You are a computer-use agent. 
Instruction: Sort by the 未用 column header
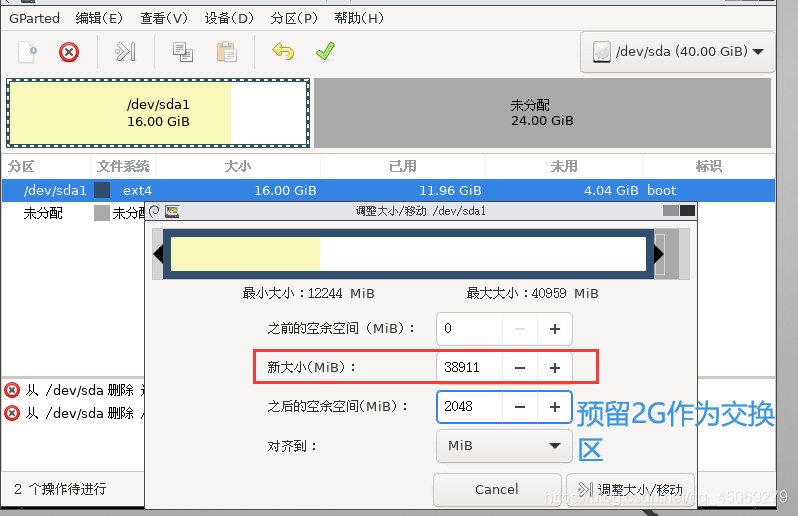tap(564, 166)
